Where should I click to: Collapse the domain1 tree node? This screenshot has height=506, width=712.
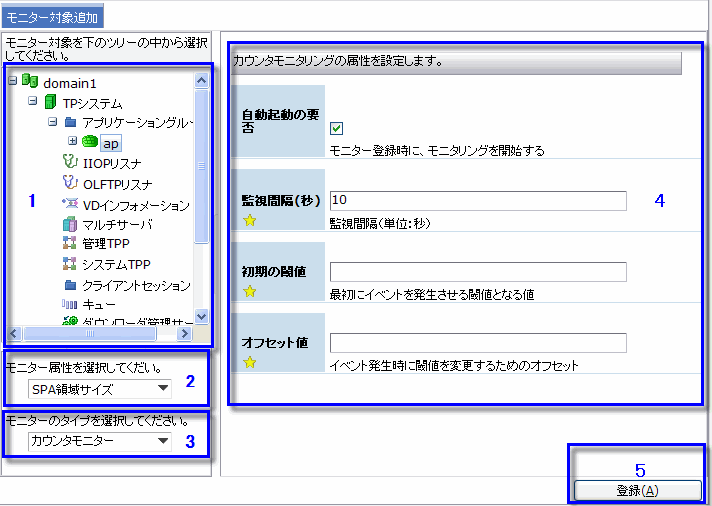(x=12, y=81)
